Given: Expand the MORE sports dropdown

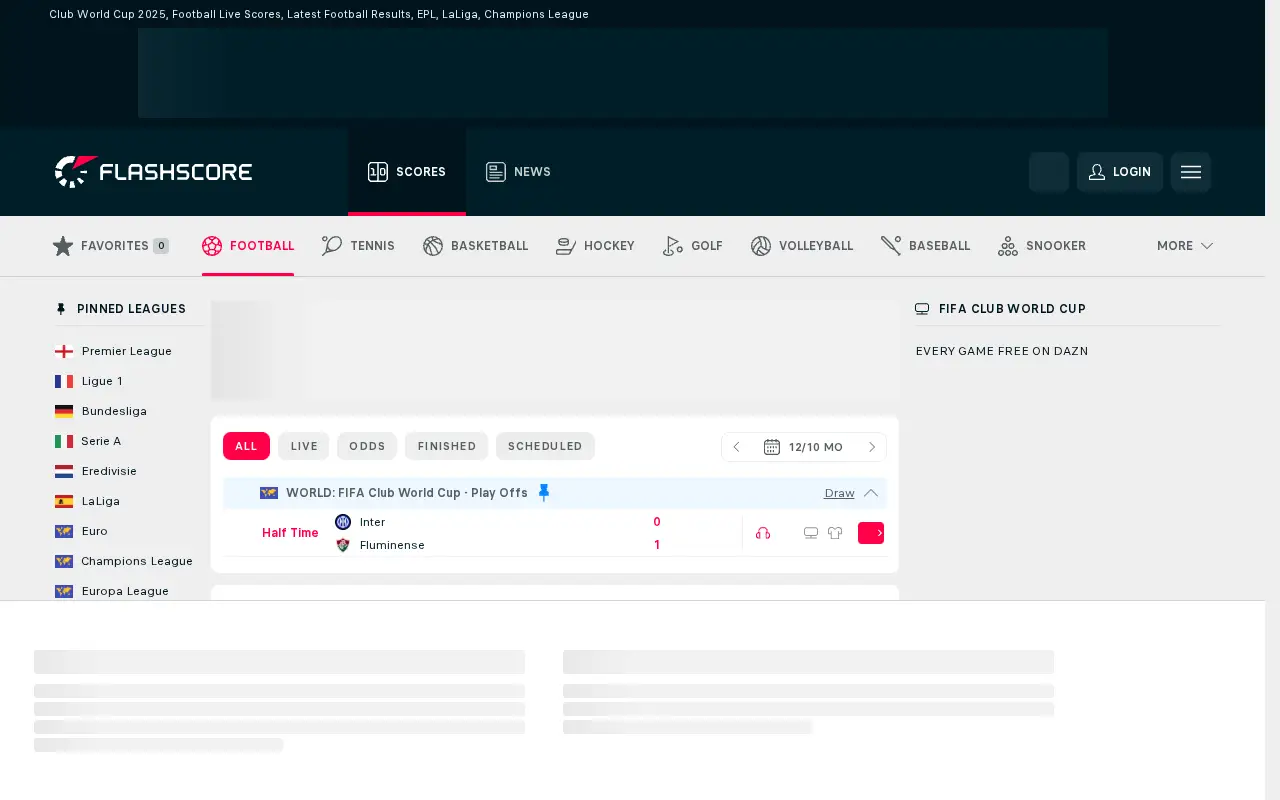Looking at the screenshot, I should pyautogui.click(x=1185, y=246).
